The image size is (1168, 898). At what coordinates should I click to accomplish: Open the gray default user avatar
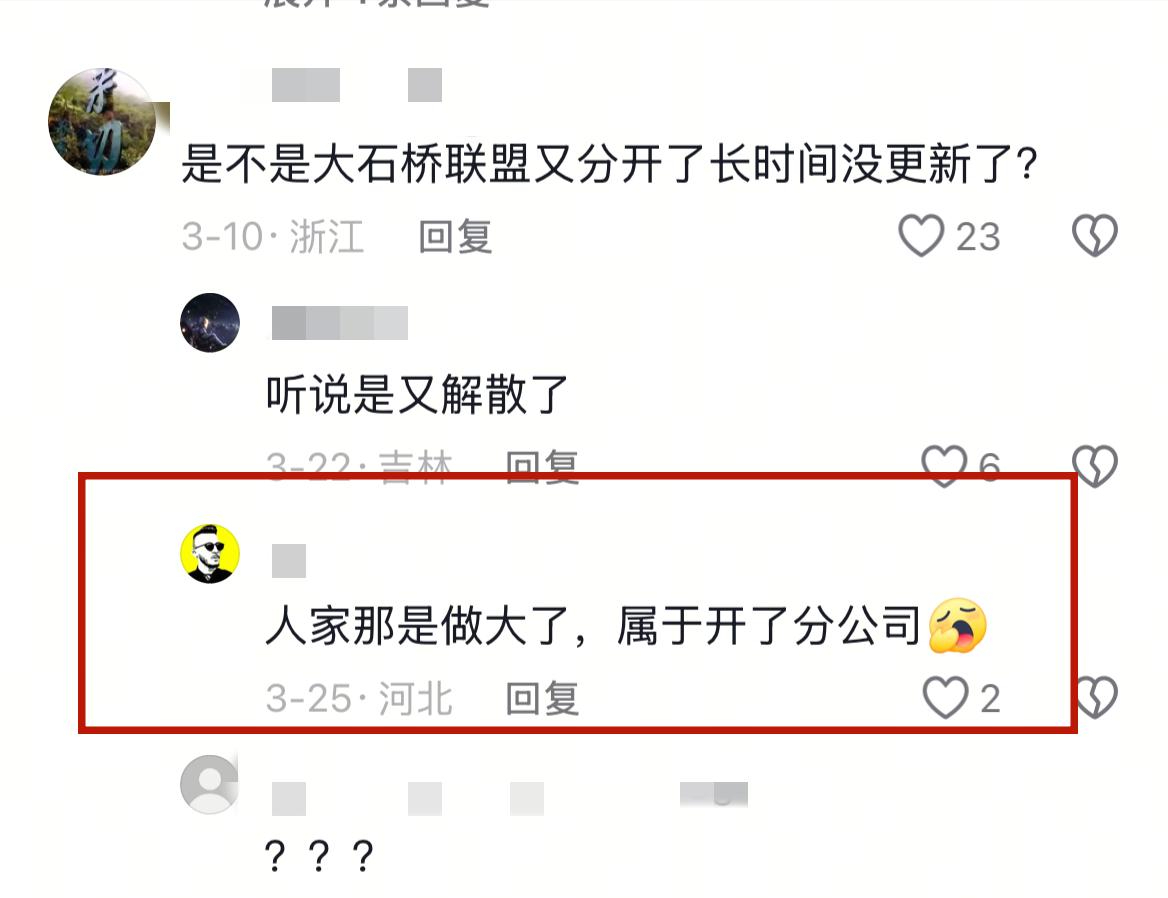(210, 784)
